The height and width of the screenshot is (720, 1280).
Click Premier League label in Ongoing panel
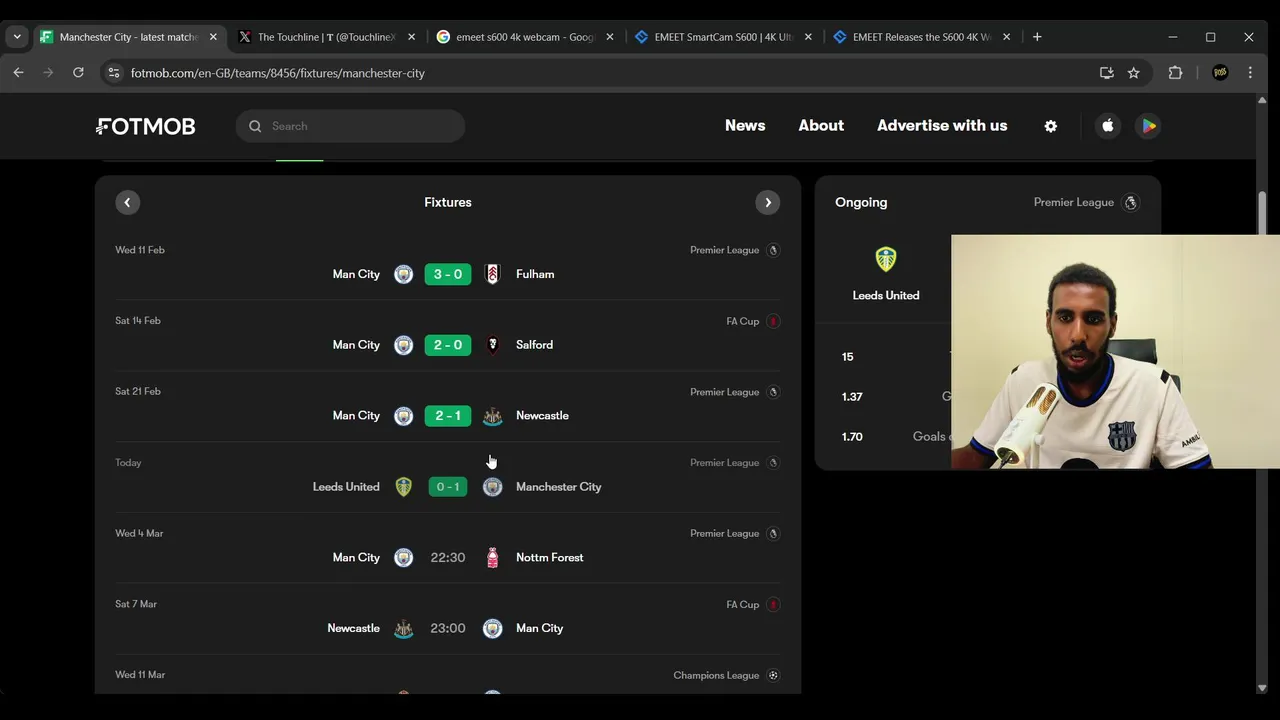[x=1074, y=202]
